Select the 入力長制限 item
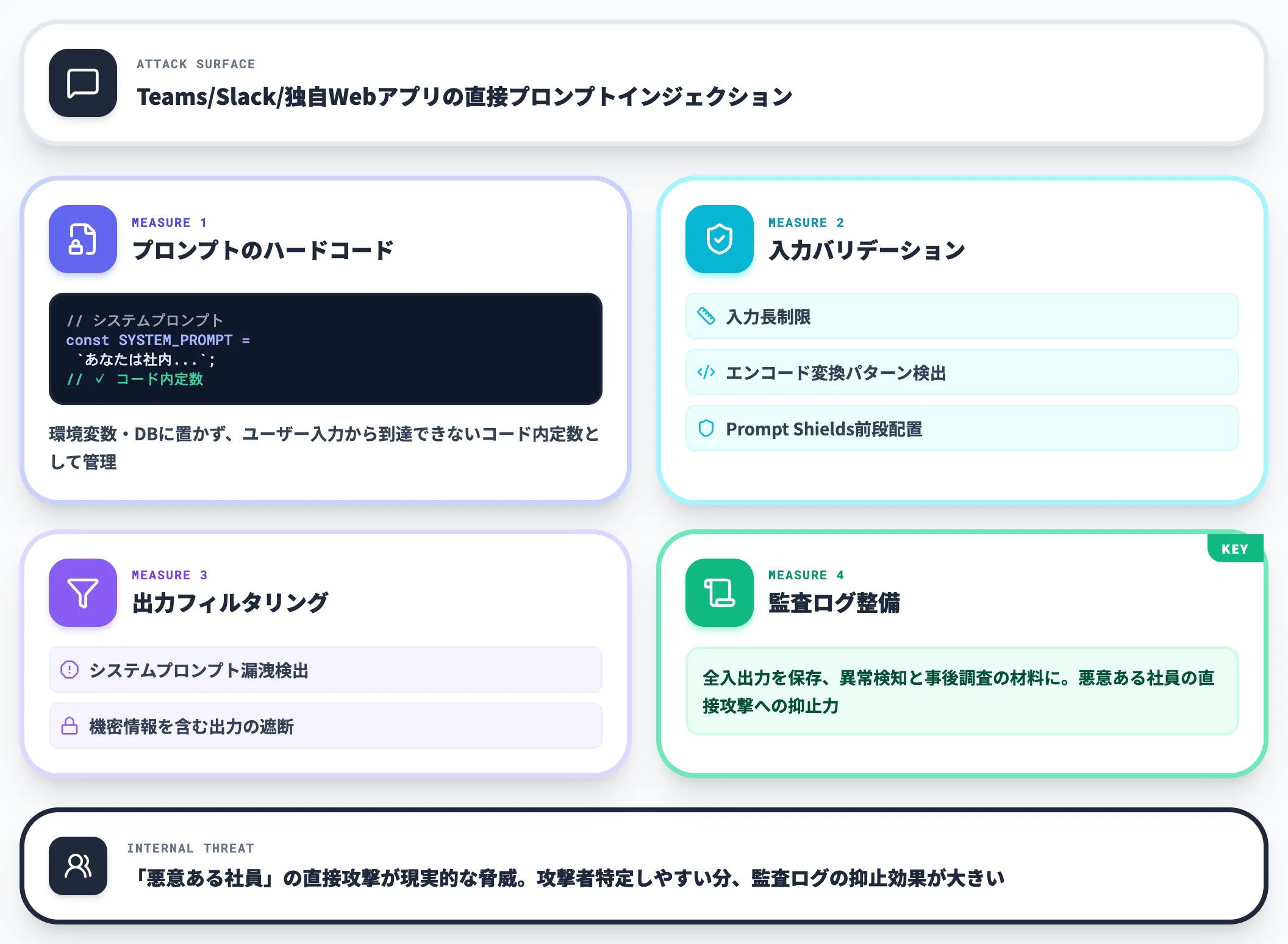The width and height of the screenshot is (1288, 944). pos(962,316)
